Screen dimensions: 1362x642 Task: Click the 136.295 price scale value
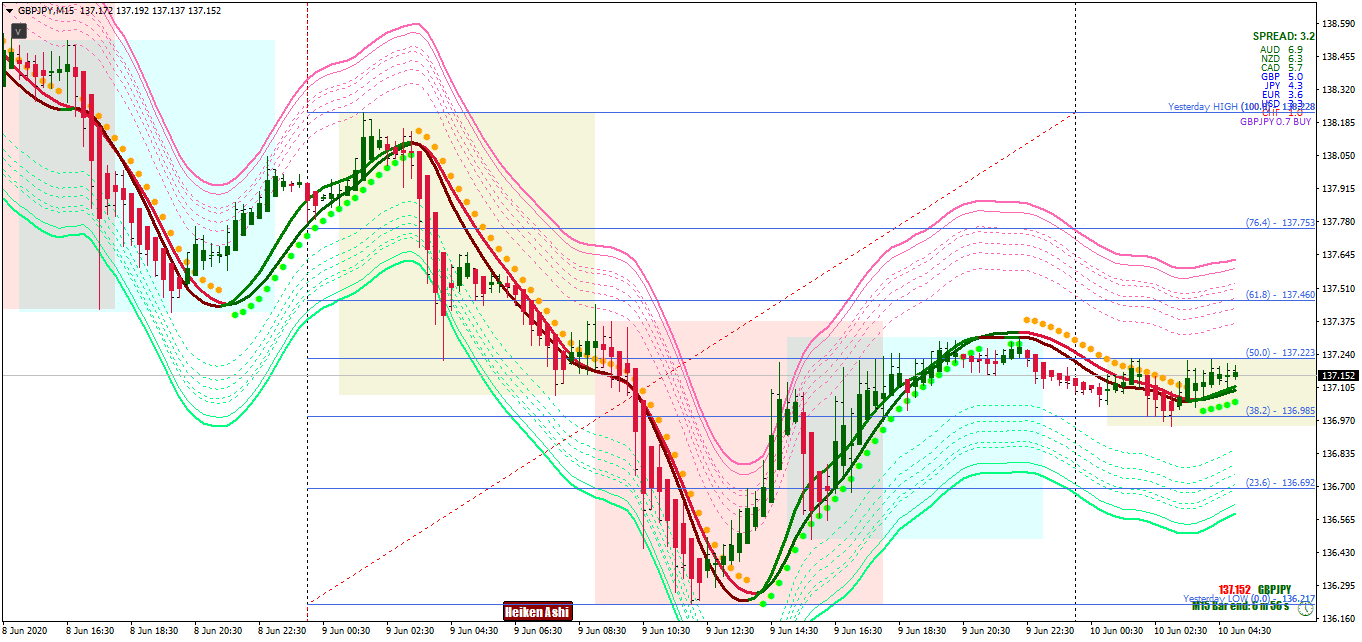pyautogui.click(x=1338, y=585)
